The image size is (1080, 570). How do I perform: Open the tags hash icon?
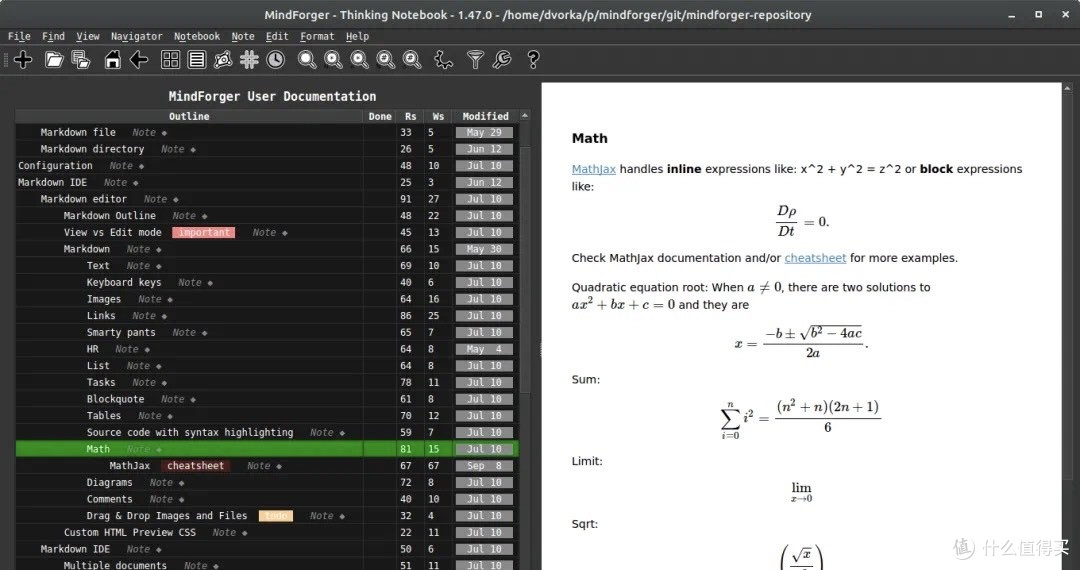(x=249, y=60)
